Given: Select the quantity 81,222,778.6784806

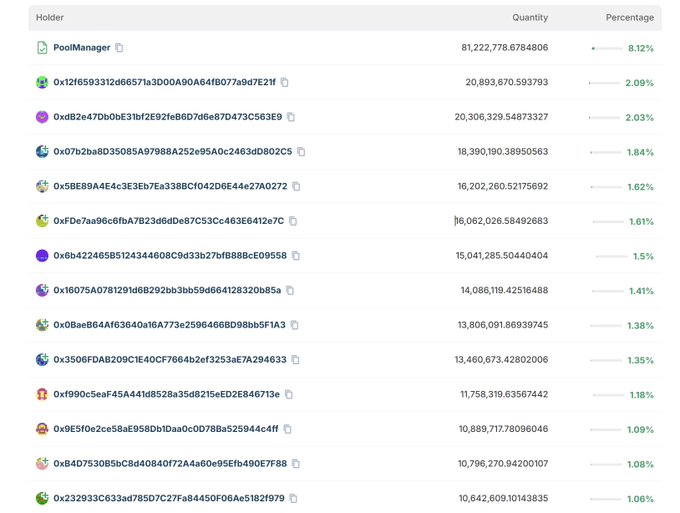Looking at the screenshot, I should (505, 47).
